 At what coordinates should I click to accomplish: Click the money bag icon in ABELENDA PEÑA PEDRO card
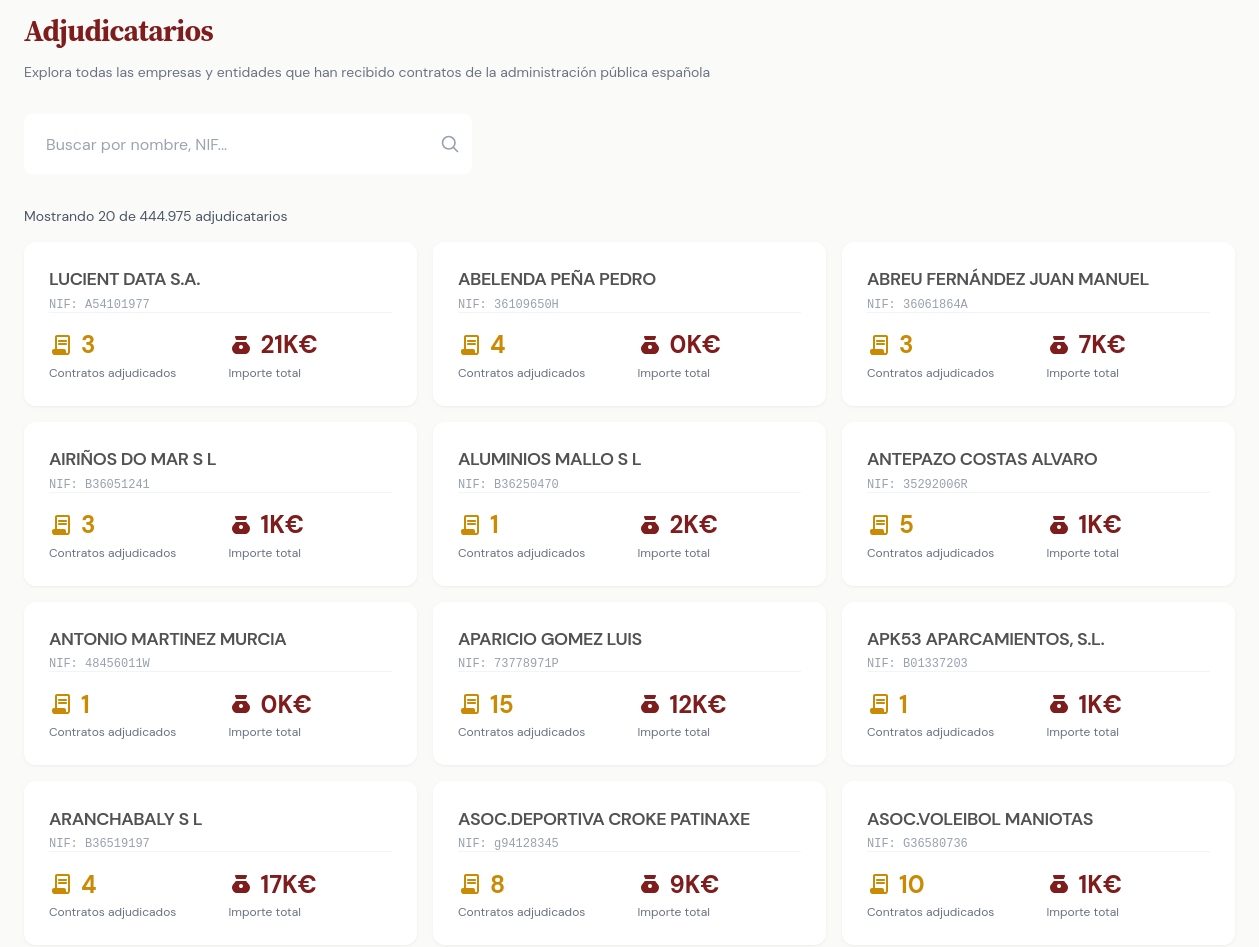[x=650, y=345]
